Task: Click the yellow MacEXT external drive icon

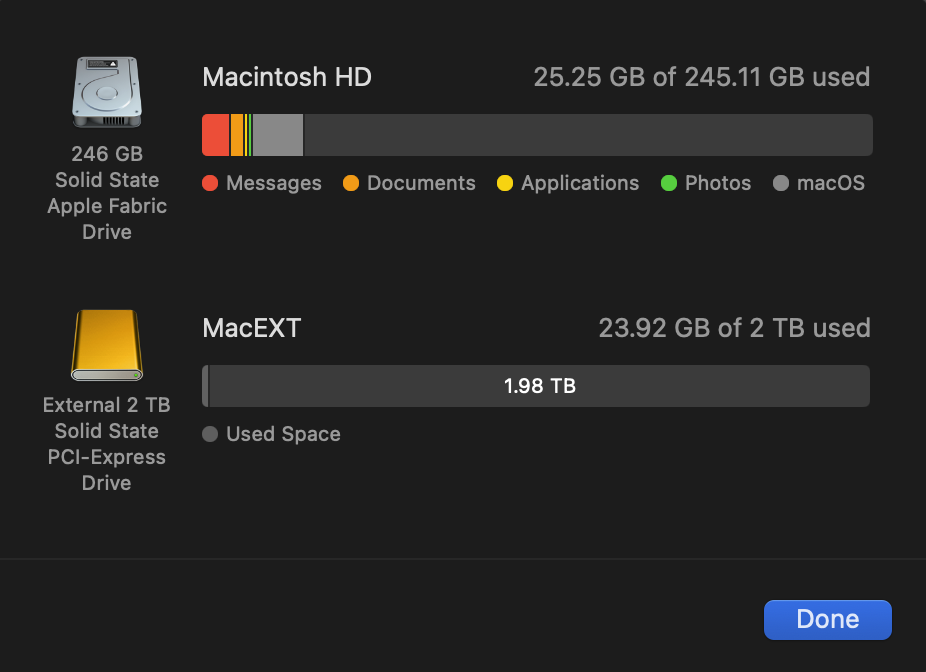Action: tap(107, 345)
